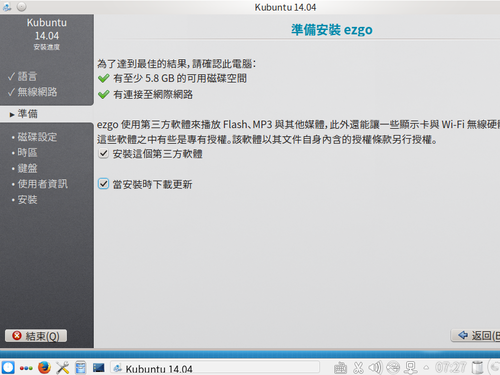
Task: Click the scissors clipboard tray icon
Action: [x=358, y=368]
